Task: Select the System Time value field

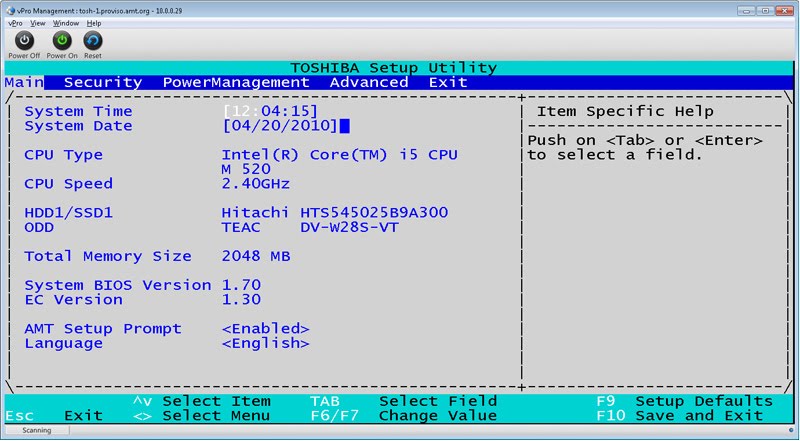Action: (x=270, y=111)
